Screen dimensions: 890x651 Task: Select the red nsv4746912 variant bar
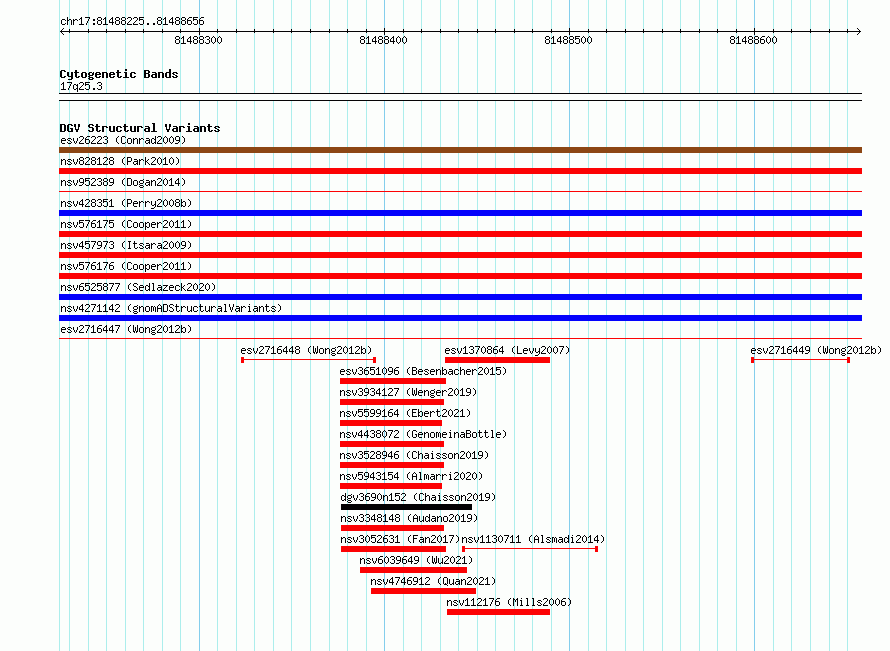(x=423, y=591)
